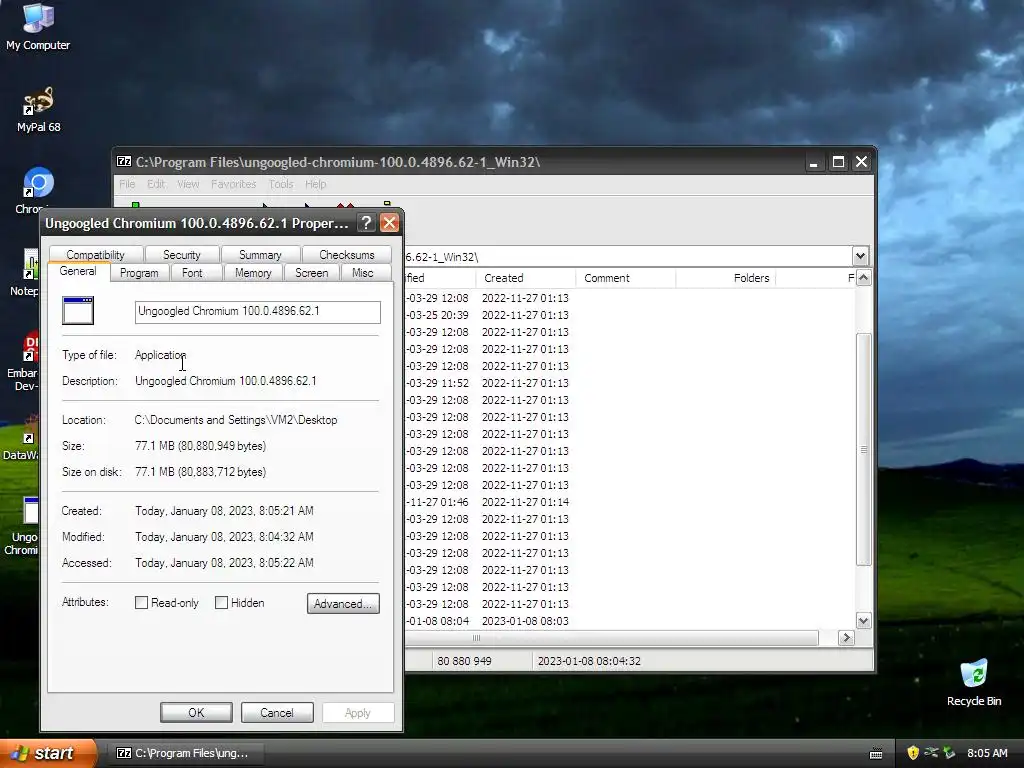
Task: Click the Description value text
Action: [x=225, y=381]
